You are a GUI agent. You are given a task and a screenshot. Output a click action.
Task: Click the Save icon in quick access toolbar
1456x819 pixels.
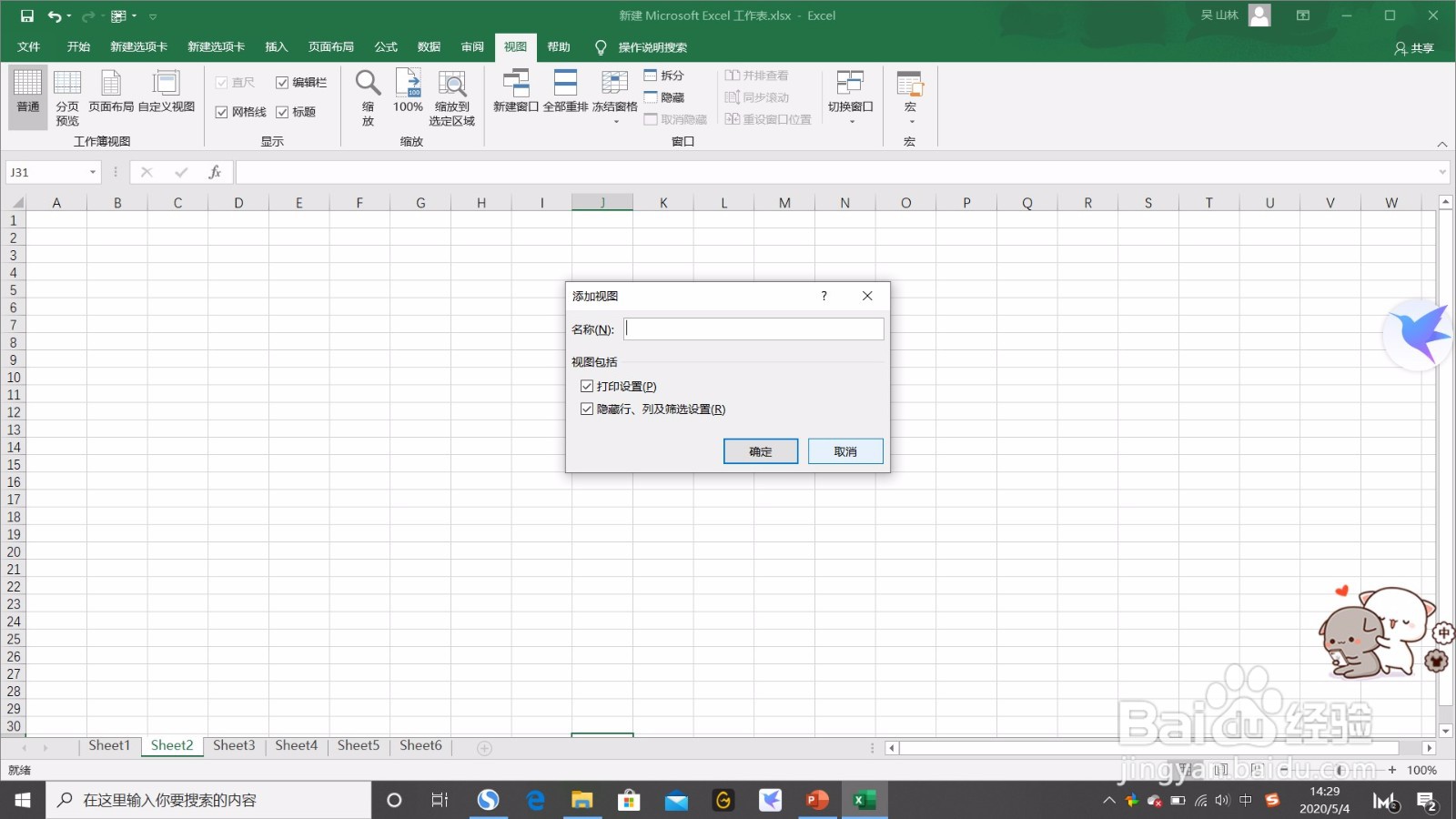pos(26,15)
